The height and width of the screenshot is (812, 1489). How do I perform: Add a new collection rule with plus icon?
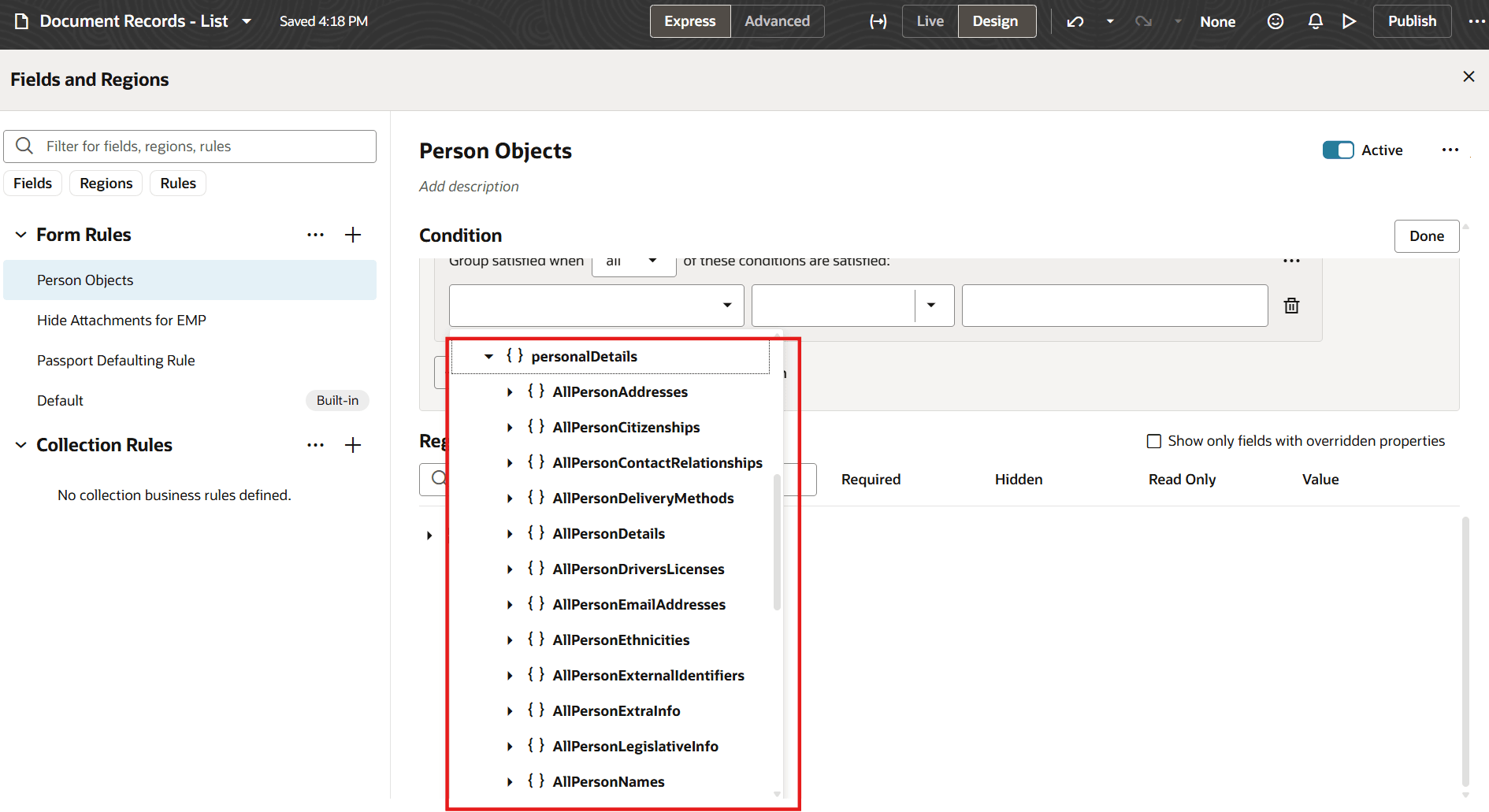click(353, 445)
